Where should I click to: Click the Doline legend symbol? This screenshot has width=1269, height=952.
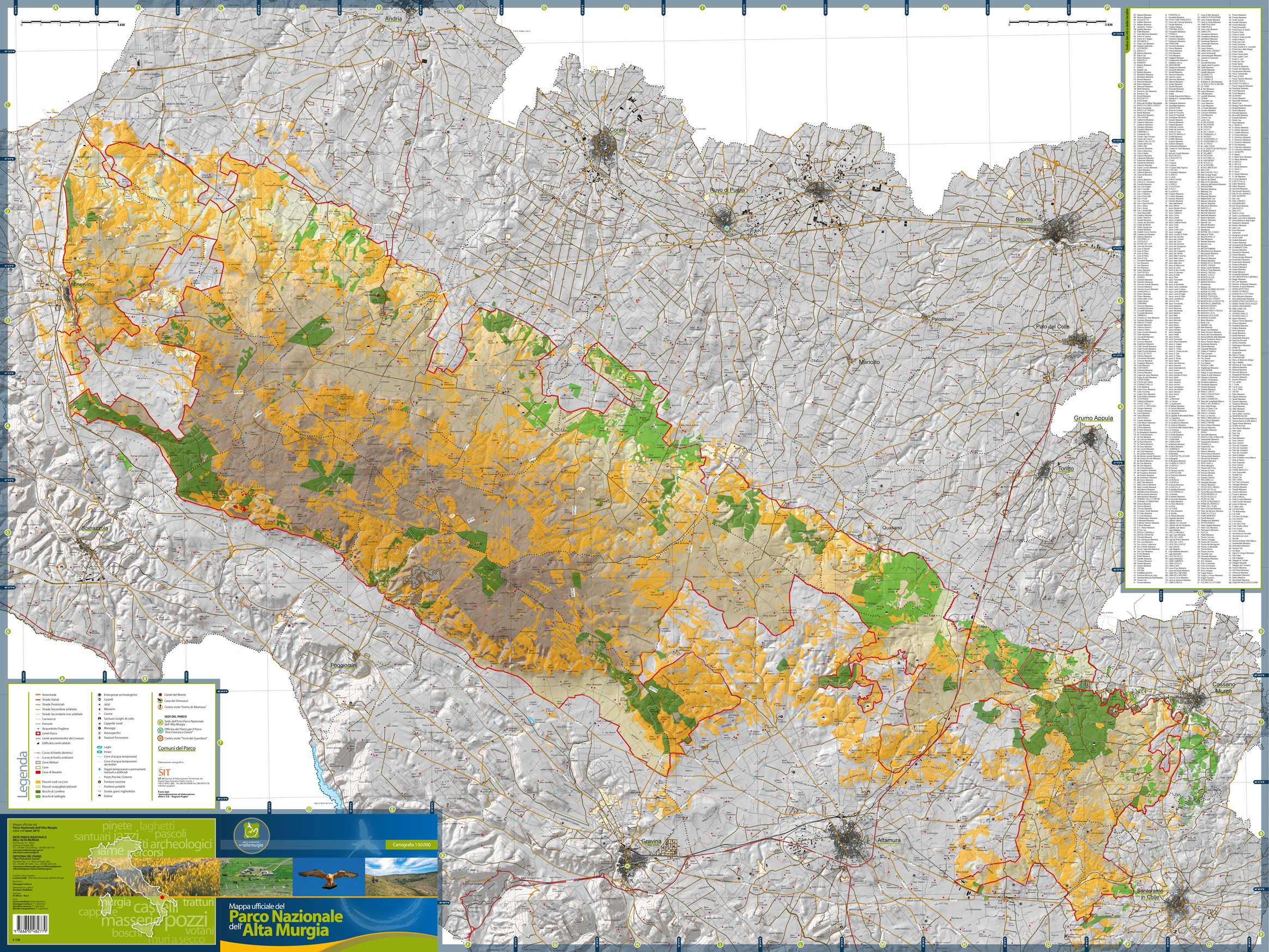pos(100,797)
